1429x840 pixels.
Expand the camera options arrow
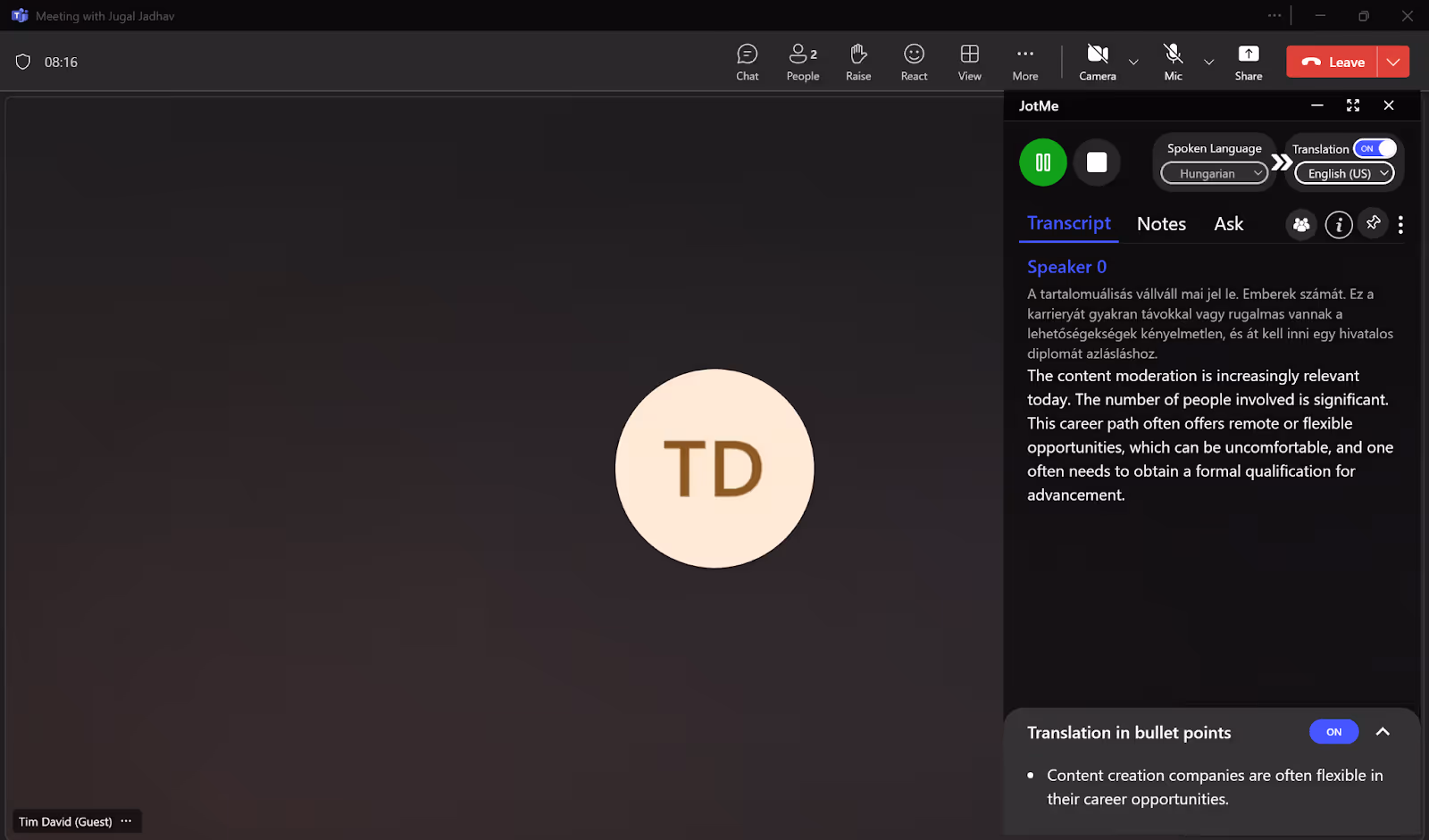click(1133, 62)
